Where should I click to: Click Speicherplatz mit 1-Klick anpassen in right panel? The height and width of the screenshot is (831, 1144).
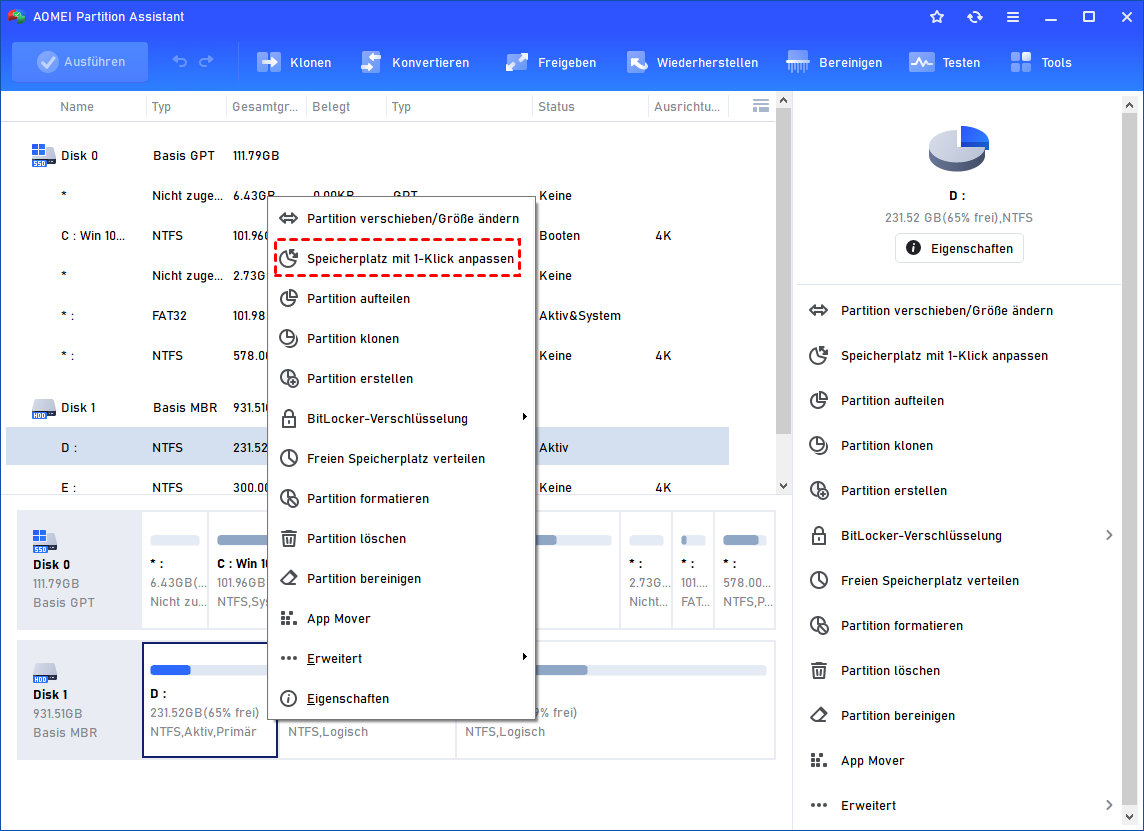coord(944,356)
